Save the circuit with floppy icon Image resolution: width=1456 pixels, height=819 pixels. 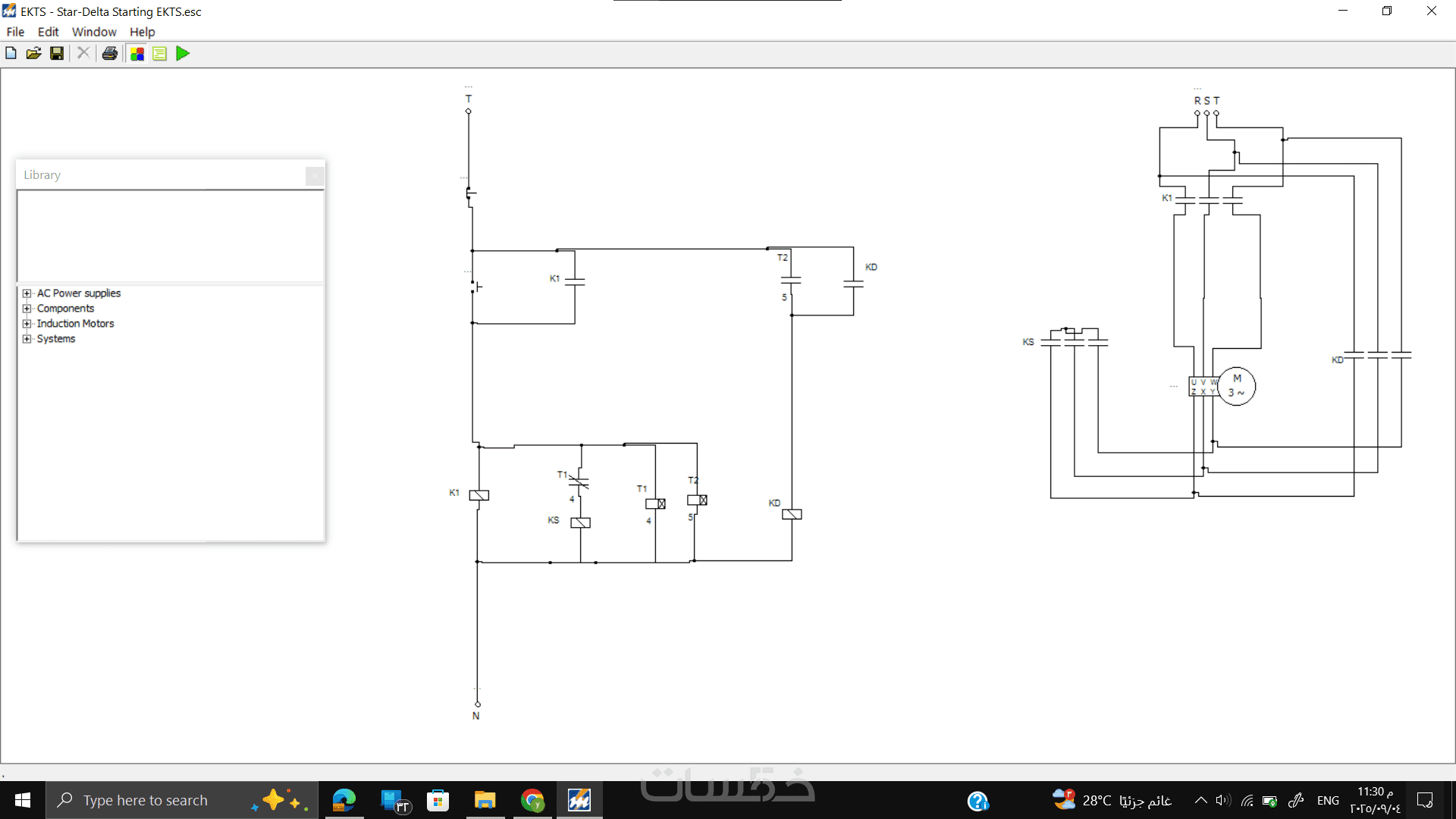(57, 53)
